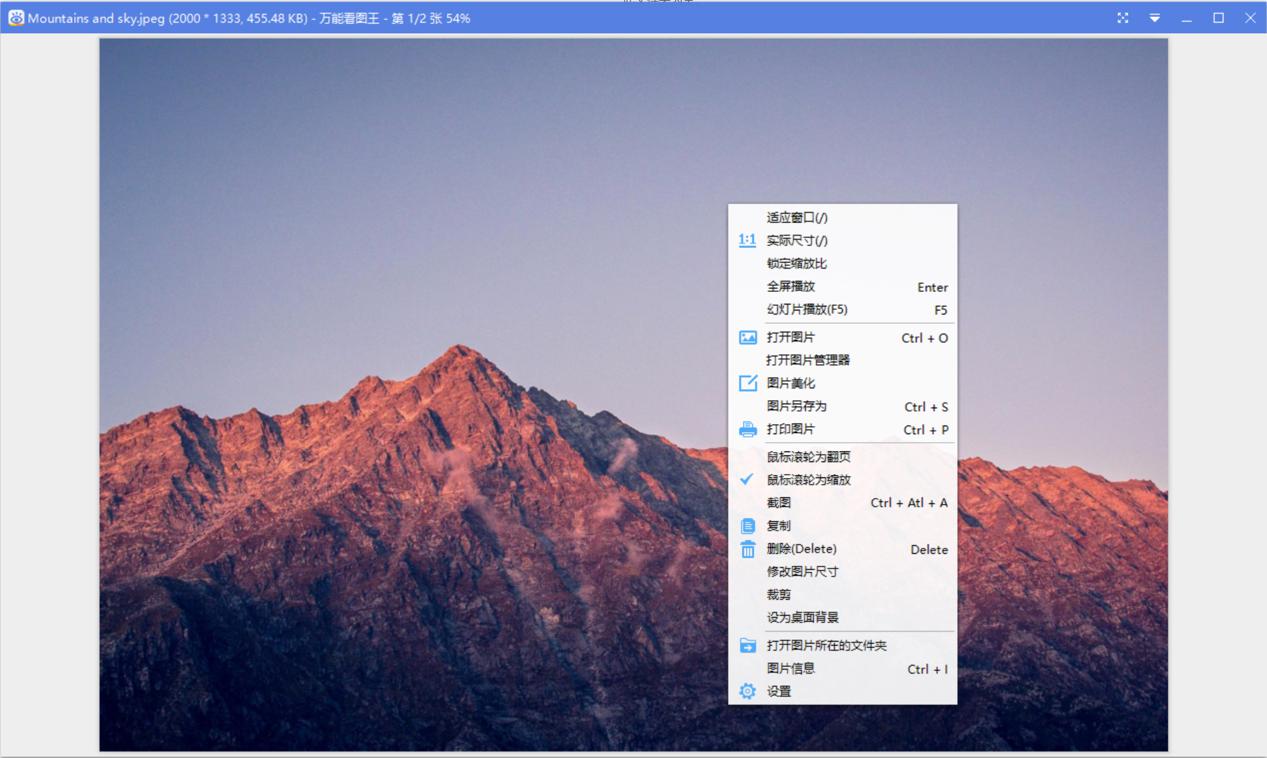The height and width of the screenshot is (758, 1267).
Task: Close the image viewer window
Action: (1250, 18)
